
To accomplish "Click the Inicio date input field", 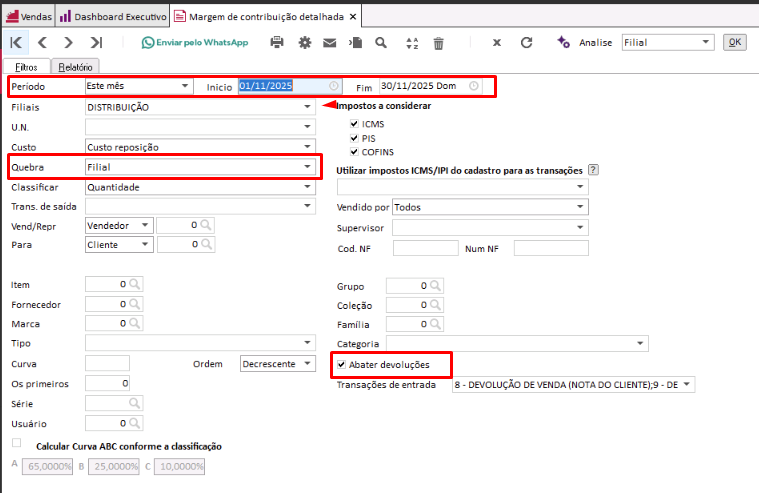I will [x=282, y=86].
